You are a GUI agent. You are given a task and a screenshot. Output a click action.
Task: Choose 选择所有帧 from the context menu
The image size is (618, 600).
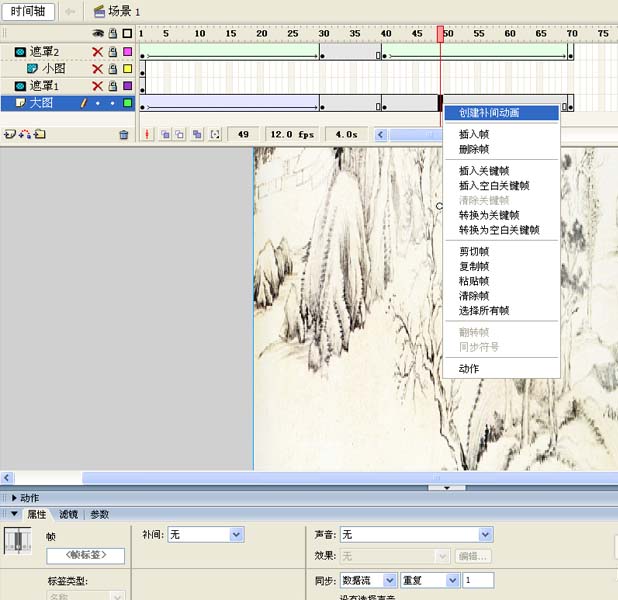(x=501, y=311)
